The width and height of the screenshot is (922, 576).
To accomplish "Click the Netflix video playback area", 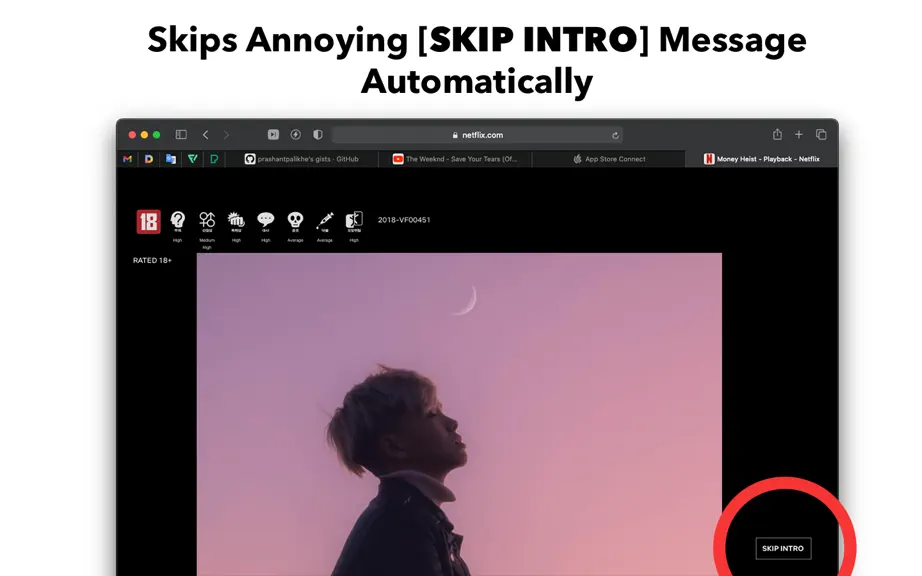I will pos(459,414).
